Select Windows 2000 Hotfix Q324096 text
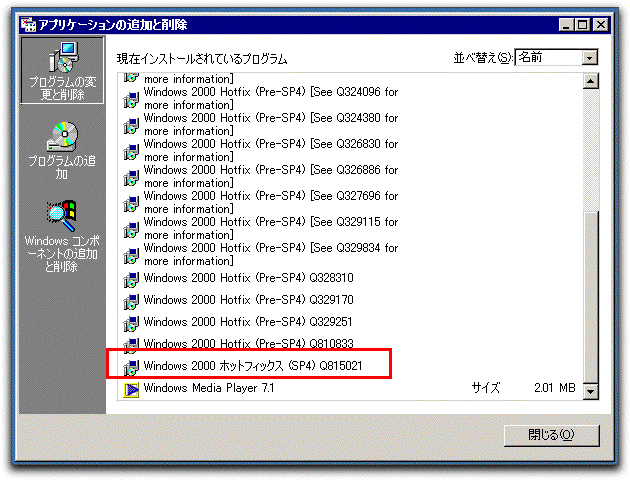Viewport: 630px width, 480px height. [271, 98]
